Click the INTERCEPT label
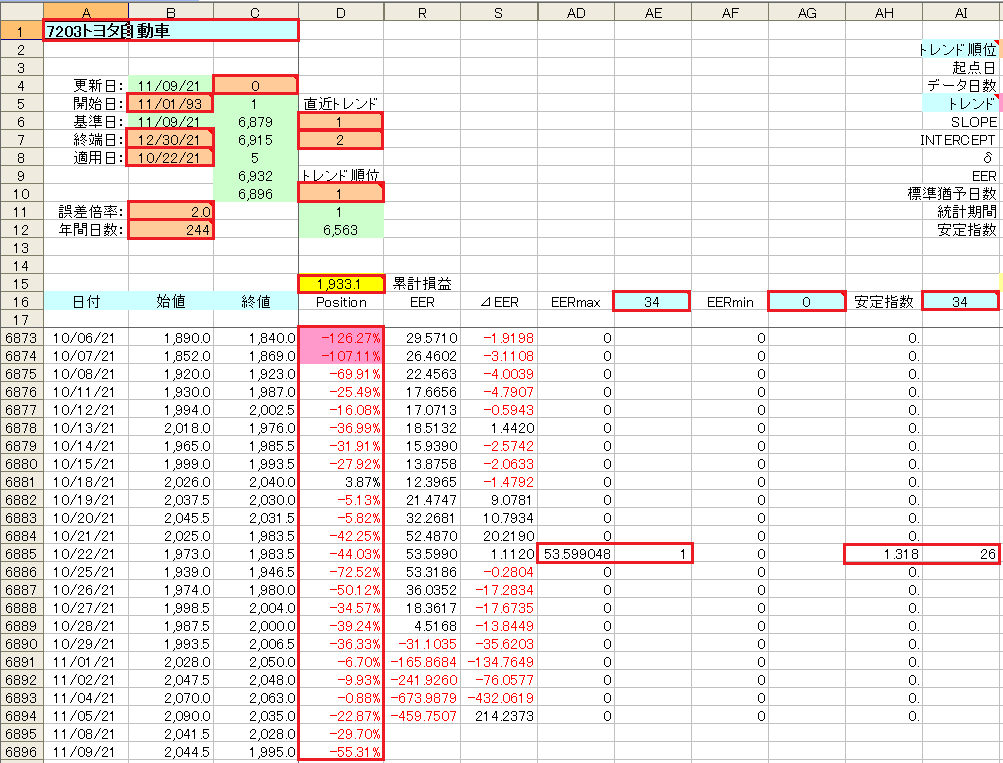Image resolution: width=1003 pixels, height=763 pixels. coord(958,139)
